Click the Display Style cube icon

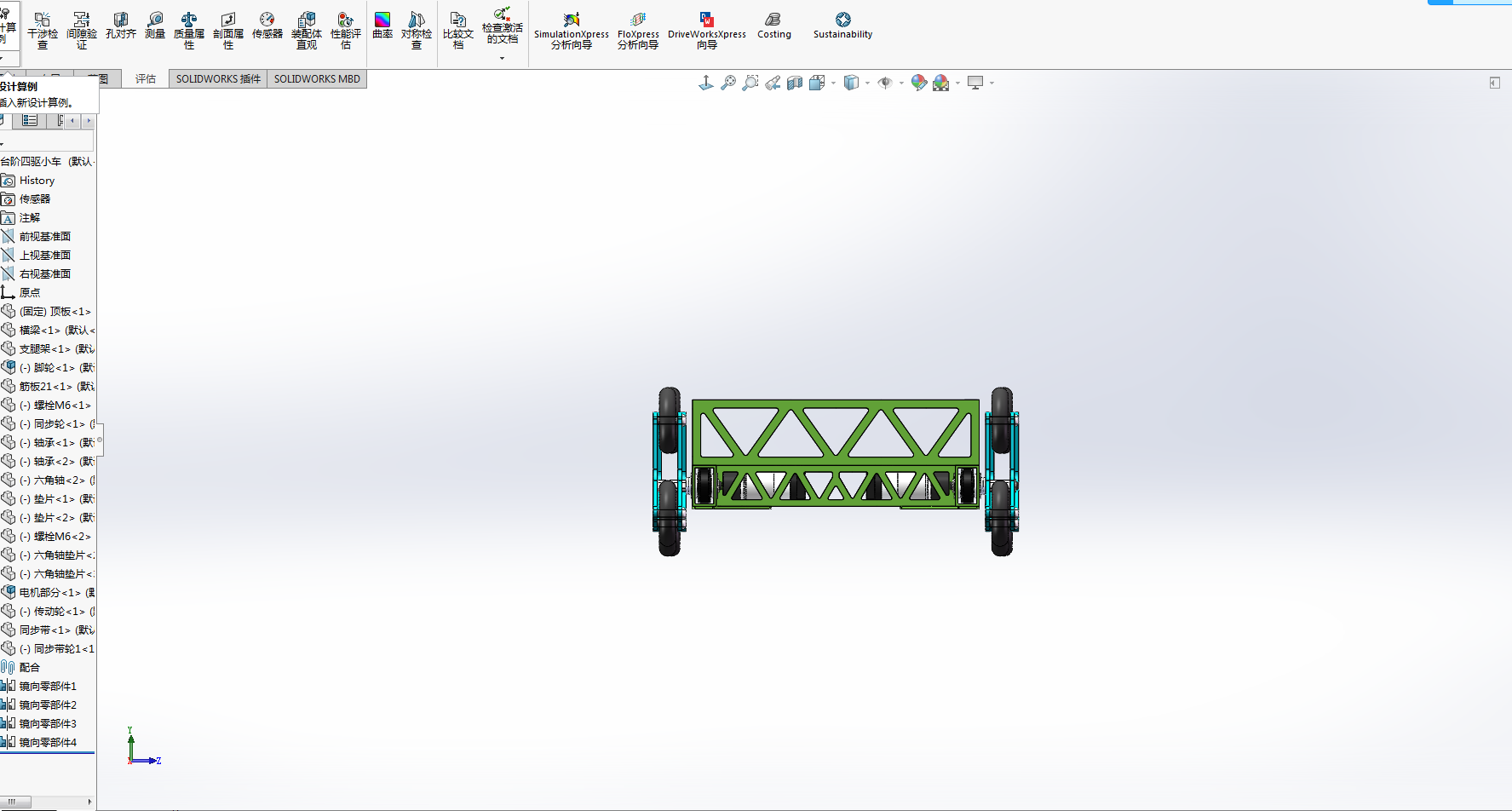[851, 83]
